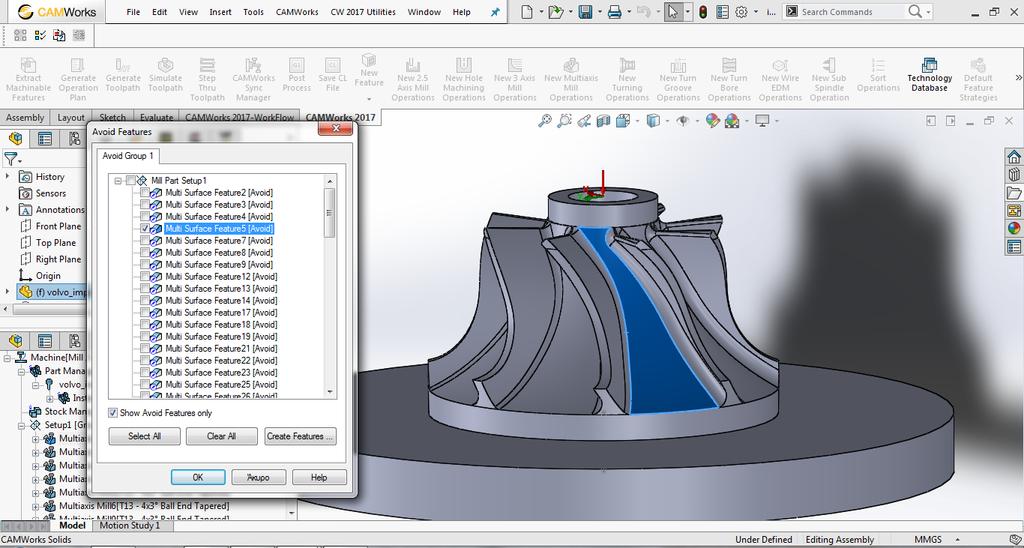Open File Properties list icon
This screenshot has height=548, width=1024.
pyautogui.click(x=722, y=12)
